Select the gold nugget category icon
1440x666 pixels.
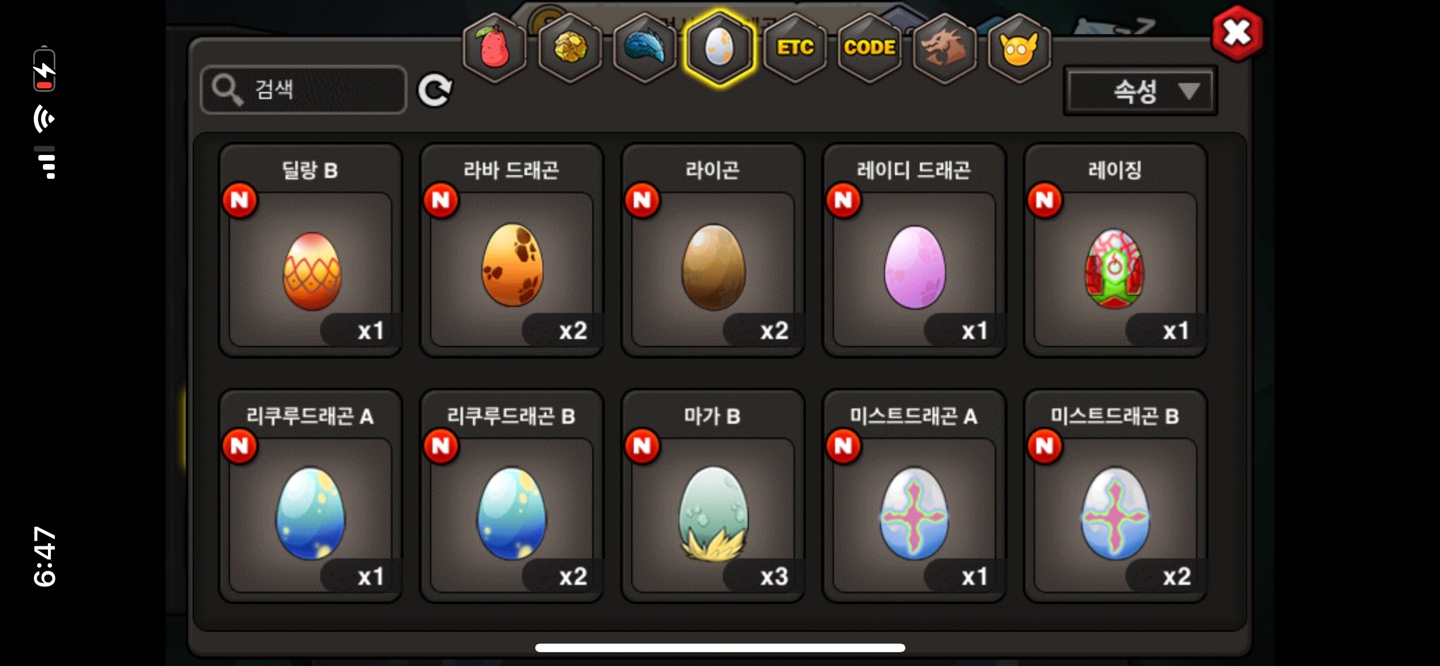tap(570, 47)
